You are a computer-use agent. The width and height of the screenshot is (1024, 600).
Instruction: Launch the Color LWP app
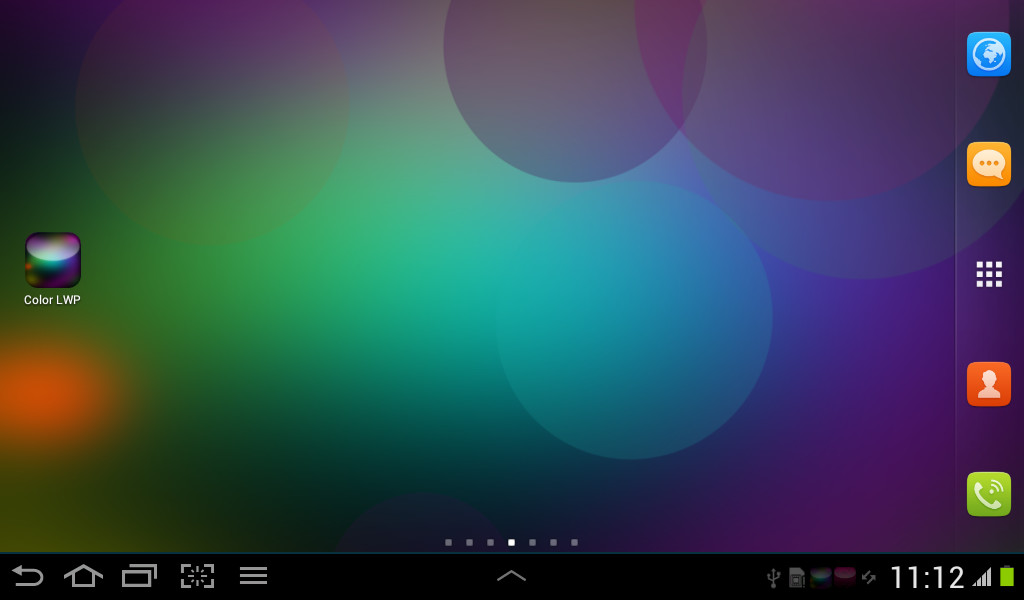click(51, 260)
